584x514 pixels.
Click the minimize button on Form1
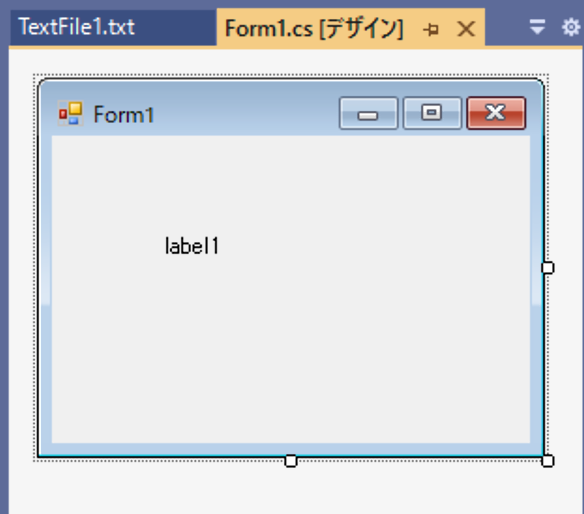tap(368, 113)
